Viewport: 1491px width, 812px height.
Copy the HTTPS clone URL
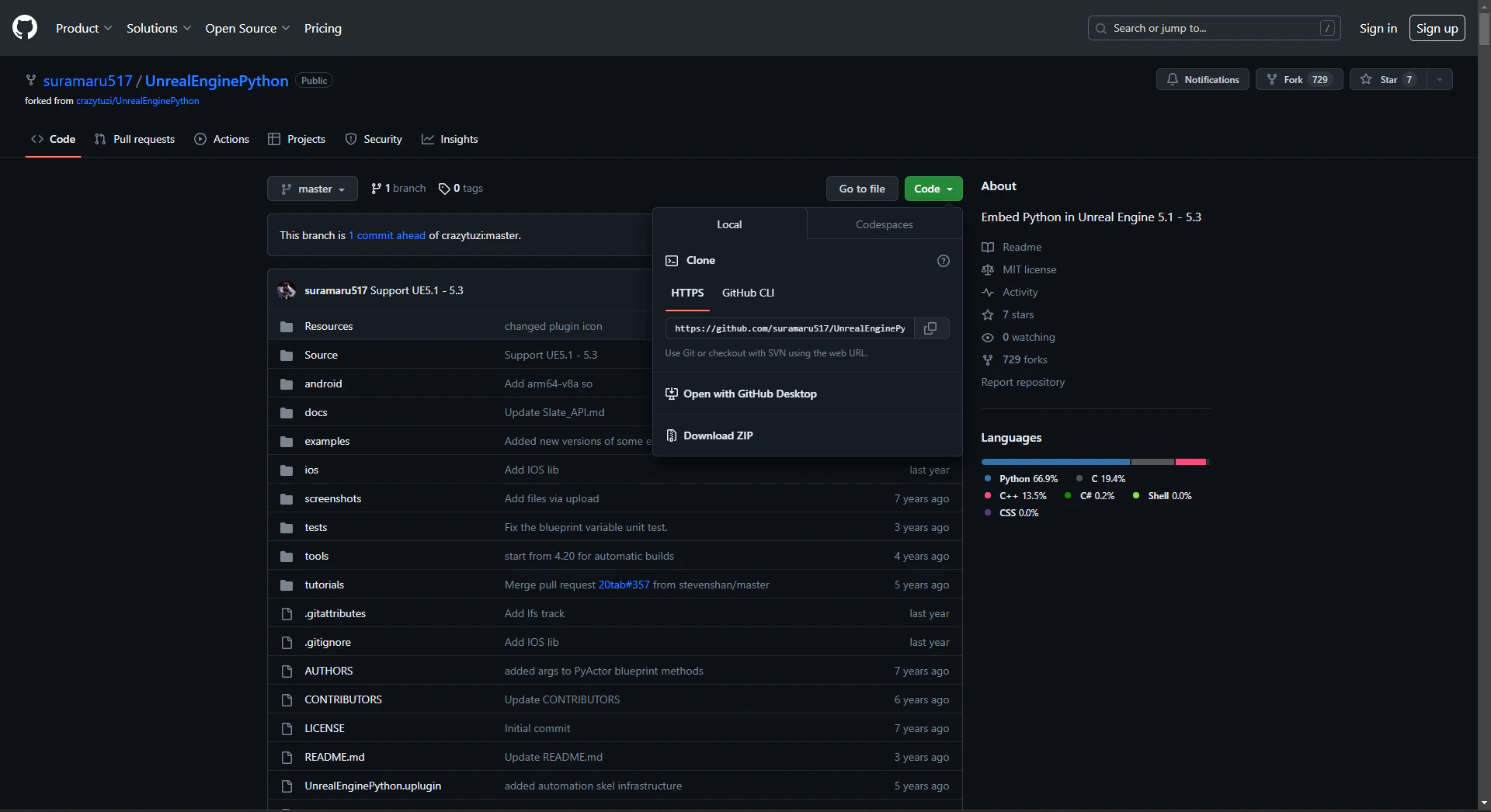930,328
